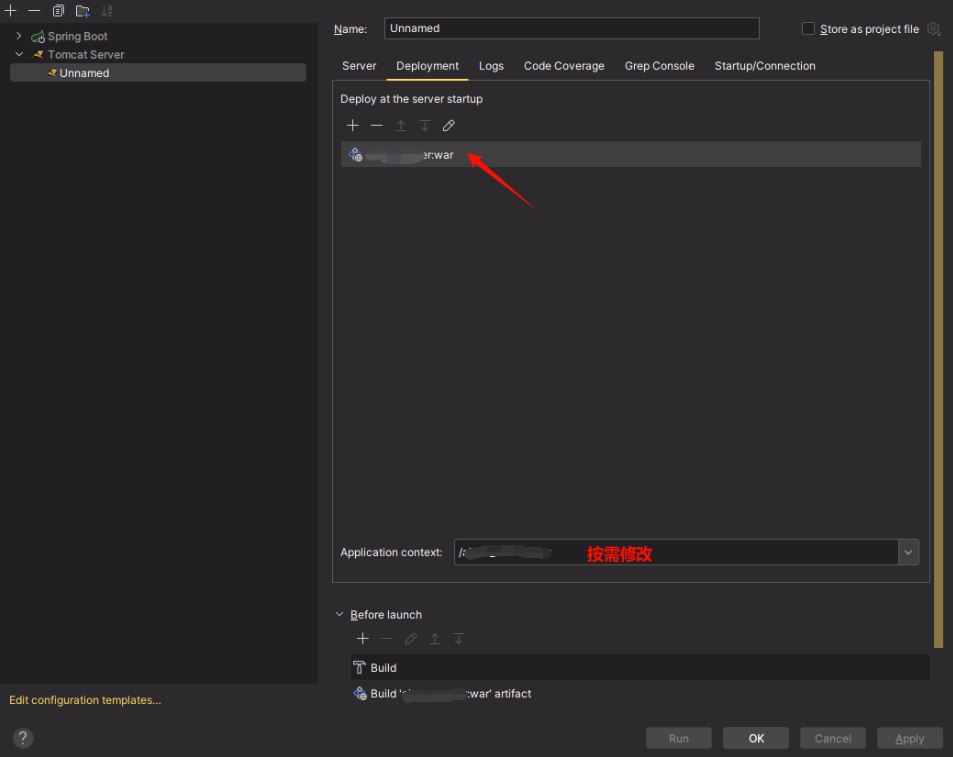Switch to the Server tab
Viewport: 953px width, 757px height.
coord(359,66)
